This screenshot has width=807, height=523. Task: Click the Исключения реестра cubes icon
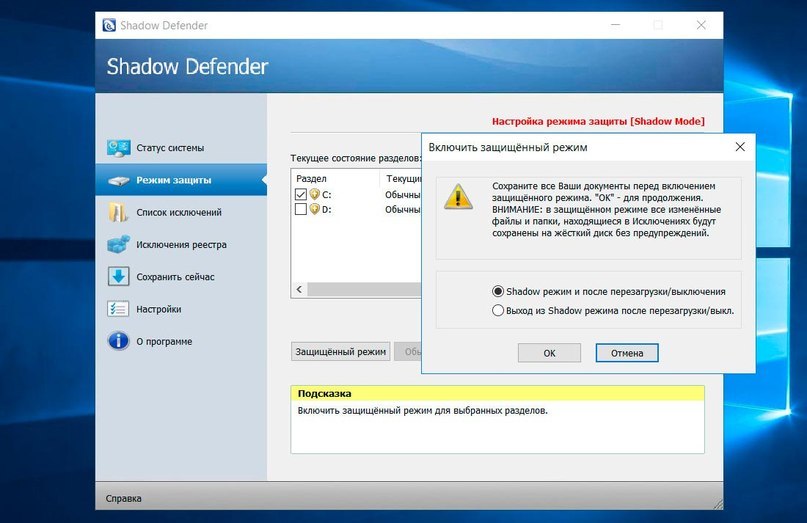coord(118,244)
